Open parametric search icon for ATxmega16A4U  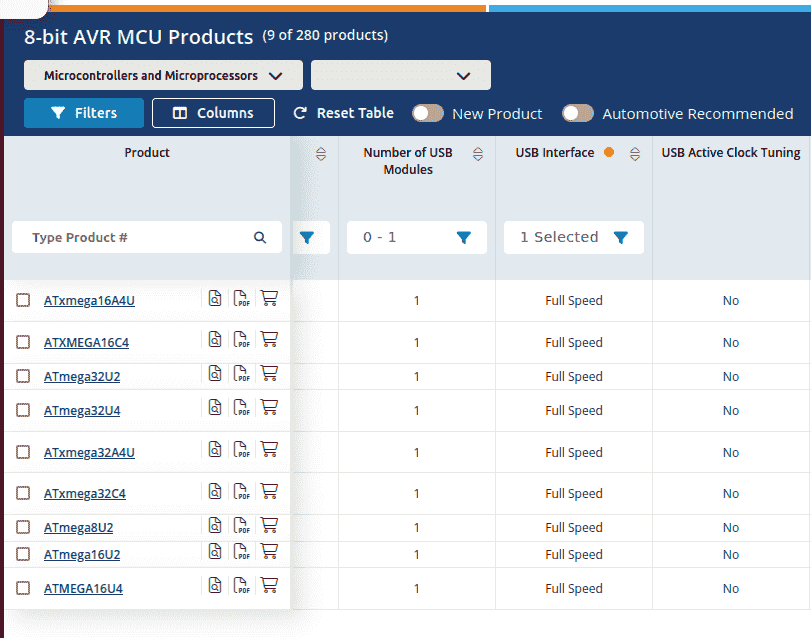pyautogui.click(x=215, y=298)
